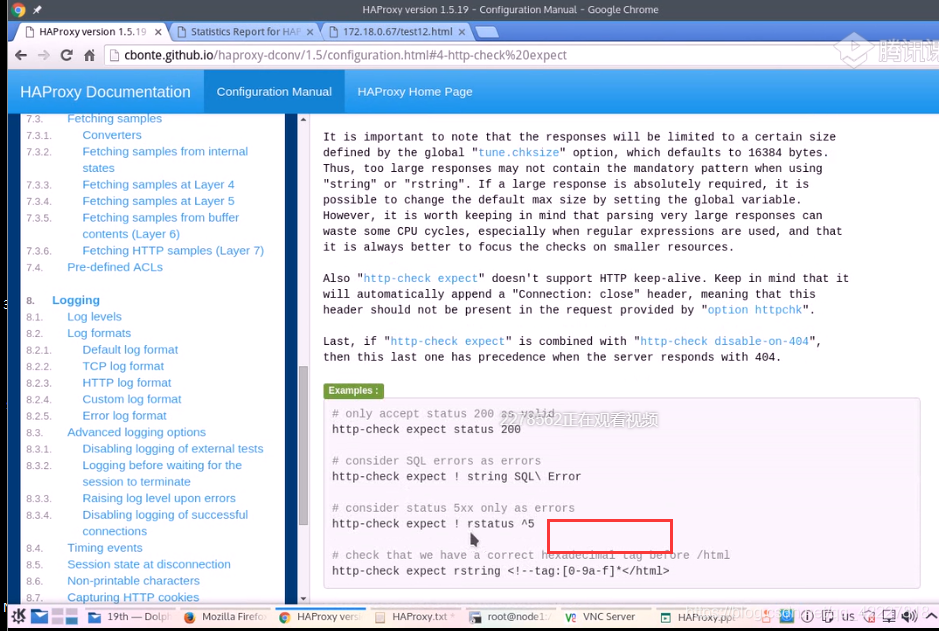This screenshot has height=631, width=939.
Task: Open sidebar entry Custom log format
Action: 132,399
